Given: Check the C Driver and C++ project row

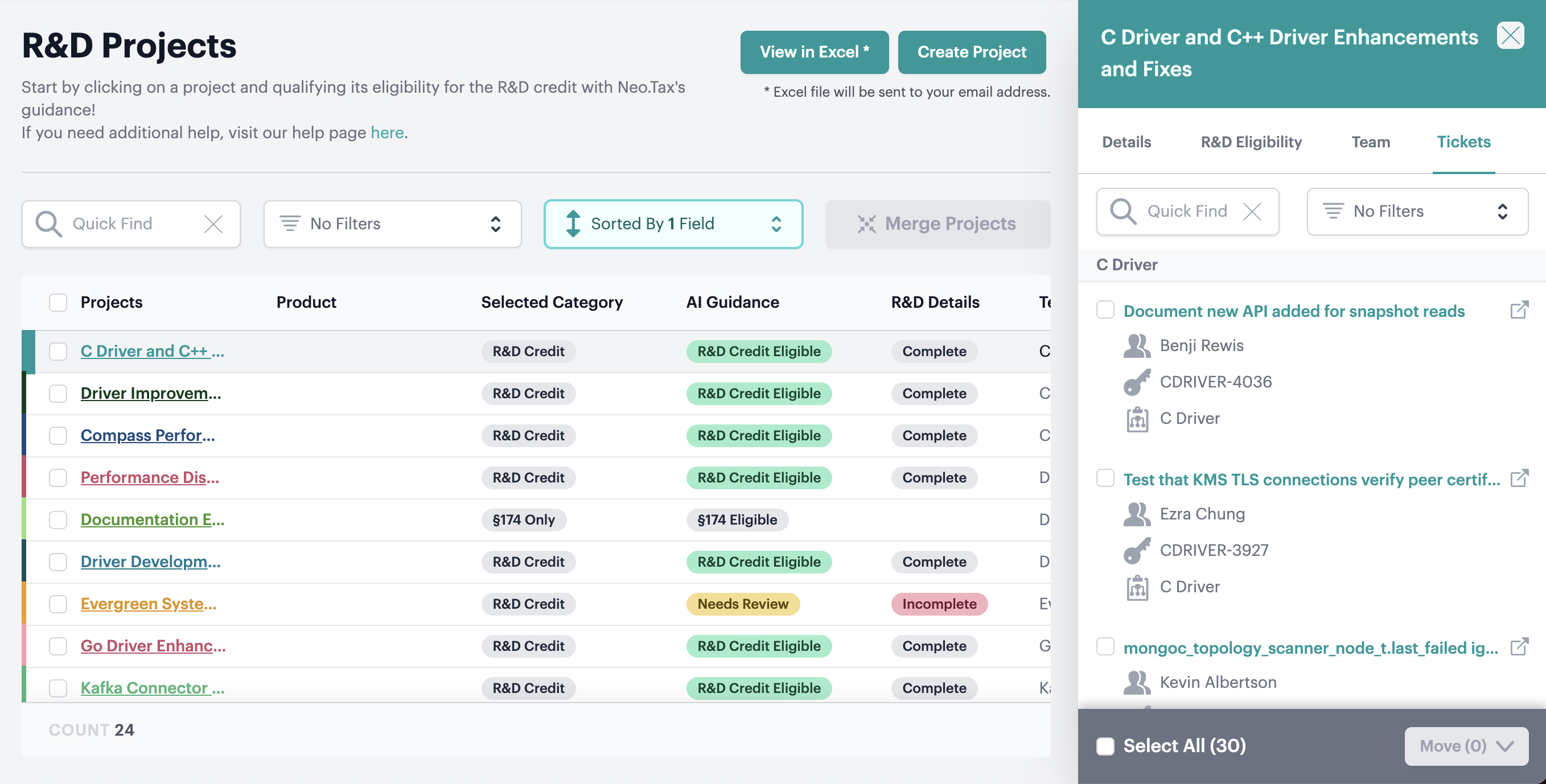Looking at the screenshot, I should pos(58,352).
